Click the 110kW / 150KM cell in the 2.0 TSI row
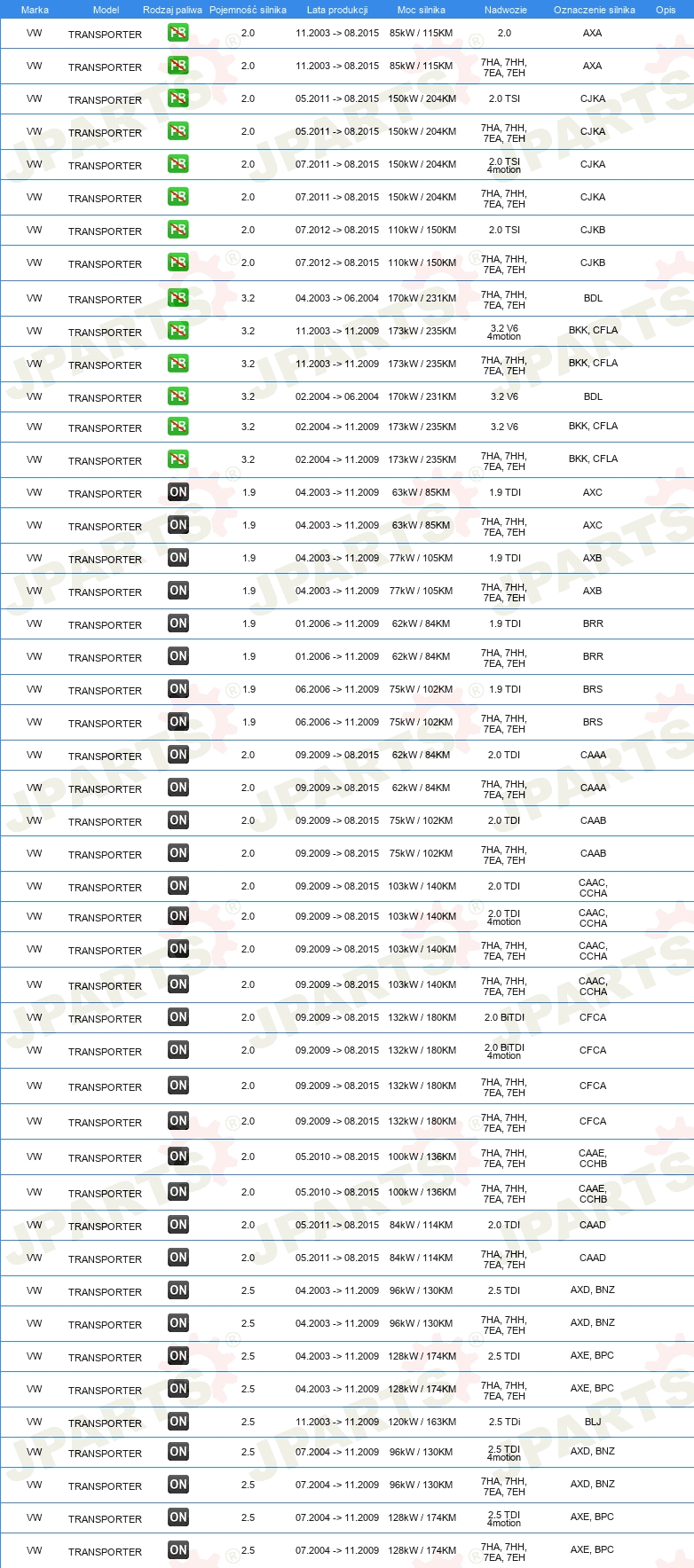 422,230
